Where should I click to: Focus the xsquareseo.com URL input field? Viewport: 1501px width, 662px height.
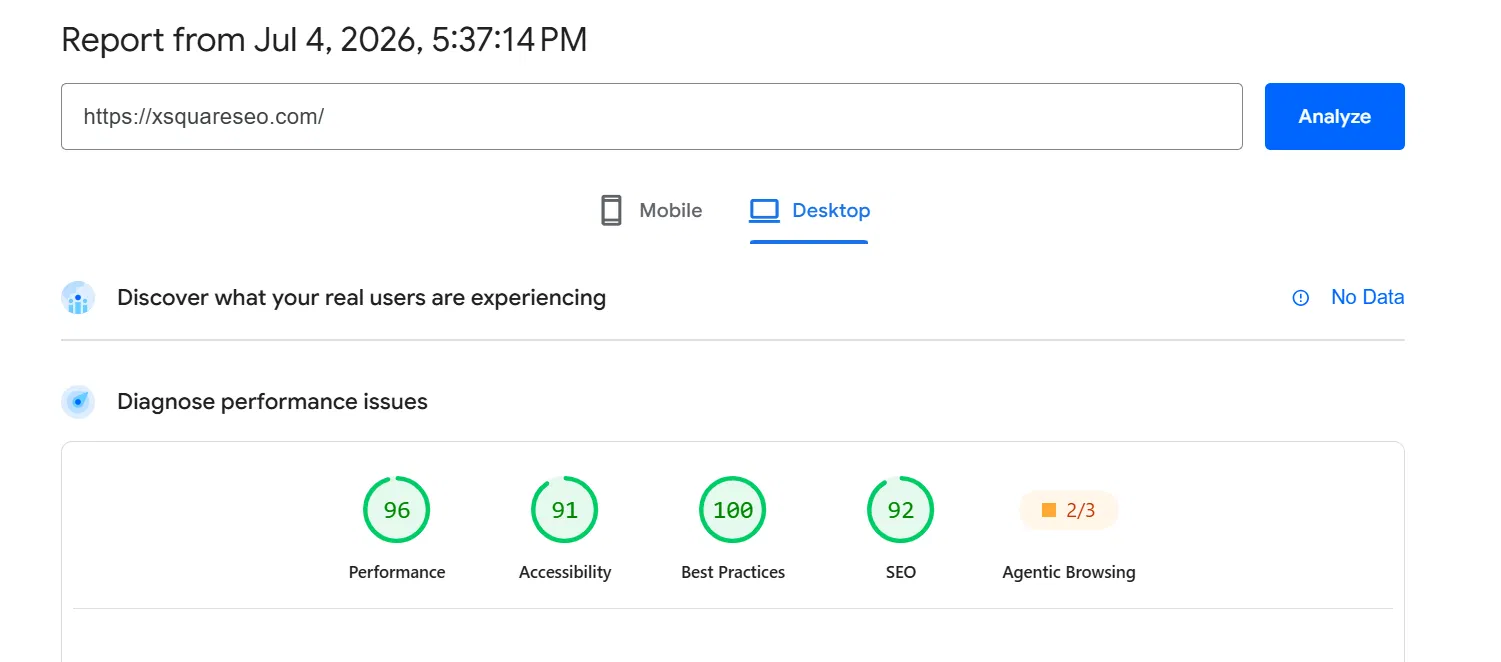click(651, 116)
